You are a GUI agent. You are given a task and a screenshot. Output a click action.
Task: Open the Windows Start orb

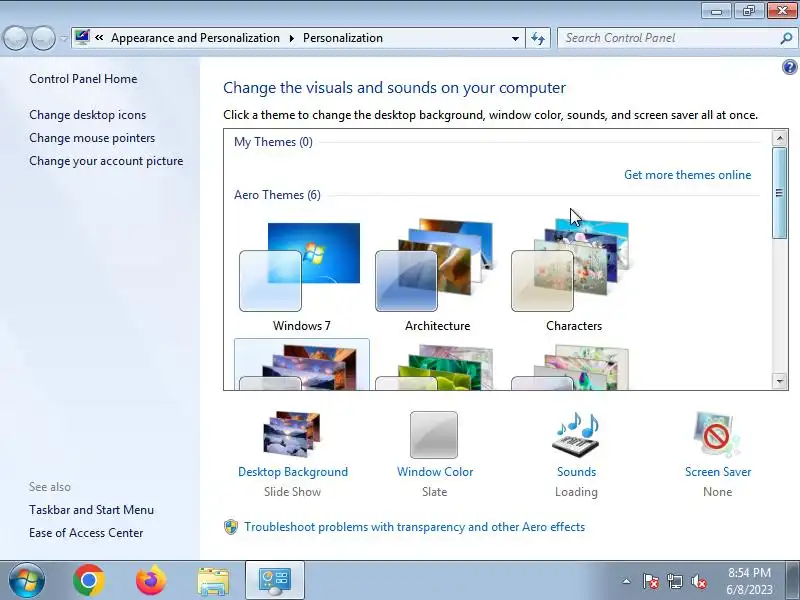coord(26,581)
